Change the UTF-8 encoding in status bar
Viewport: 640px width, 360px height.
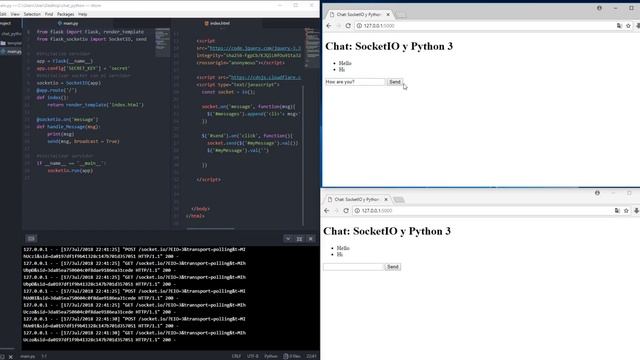[x=253, y=356]
